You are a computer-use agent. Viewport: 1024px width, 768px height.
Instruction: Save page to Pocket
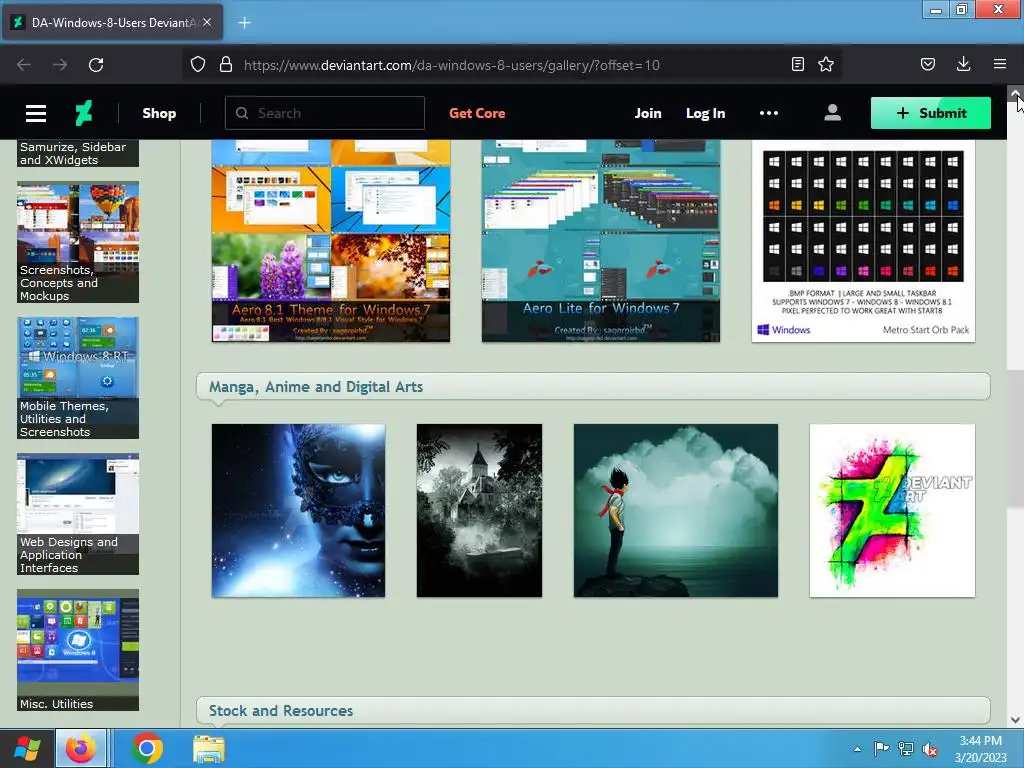pos(928,64)
